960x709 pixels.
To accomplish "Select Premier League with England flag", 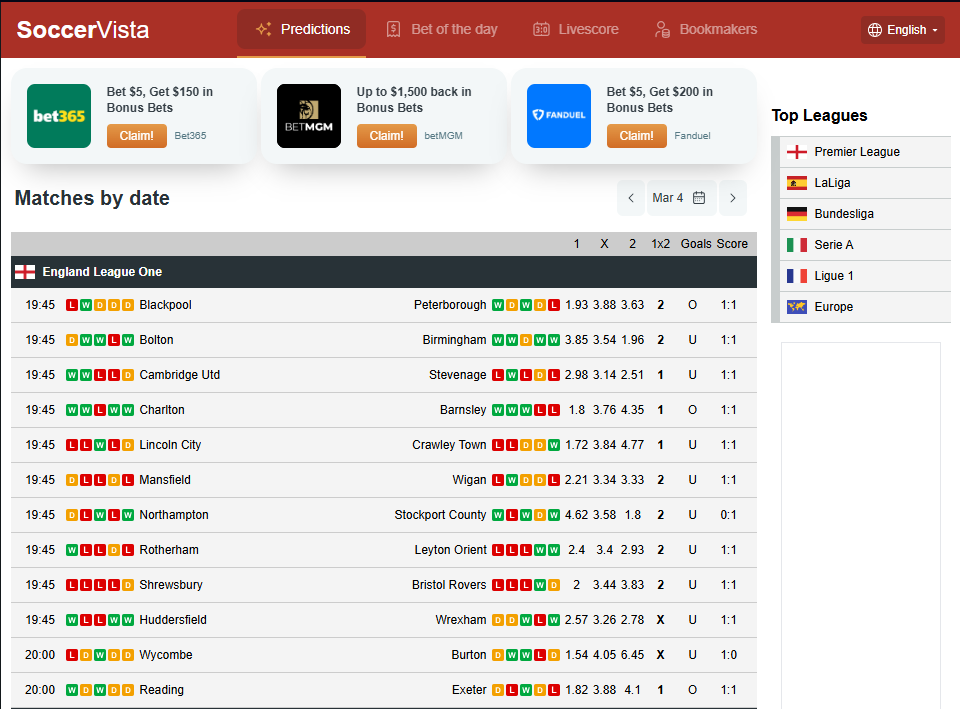I will coord(857,152).
